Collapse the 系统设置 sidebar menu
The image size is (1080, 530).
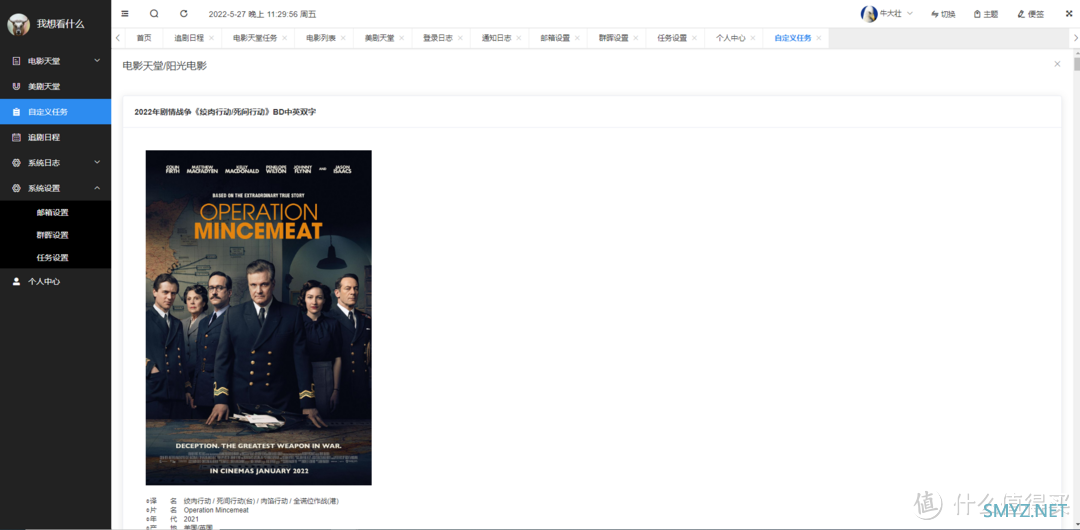(x=55, y=188)
